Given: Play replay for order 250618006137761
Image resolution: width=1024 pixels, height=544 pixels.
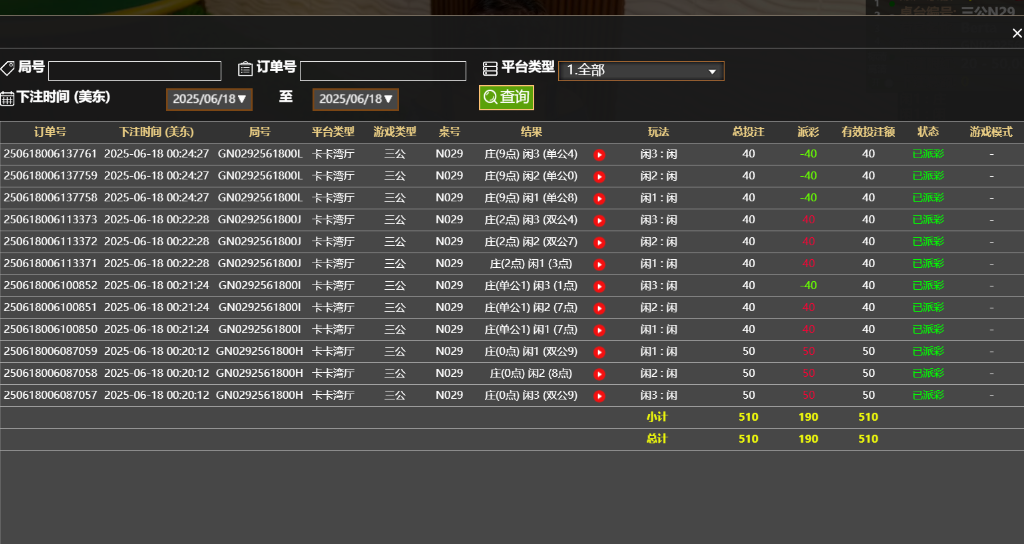Looking at the screenshot, I should pos(599,155).
